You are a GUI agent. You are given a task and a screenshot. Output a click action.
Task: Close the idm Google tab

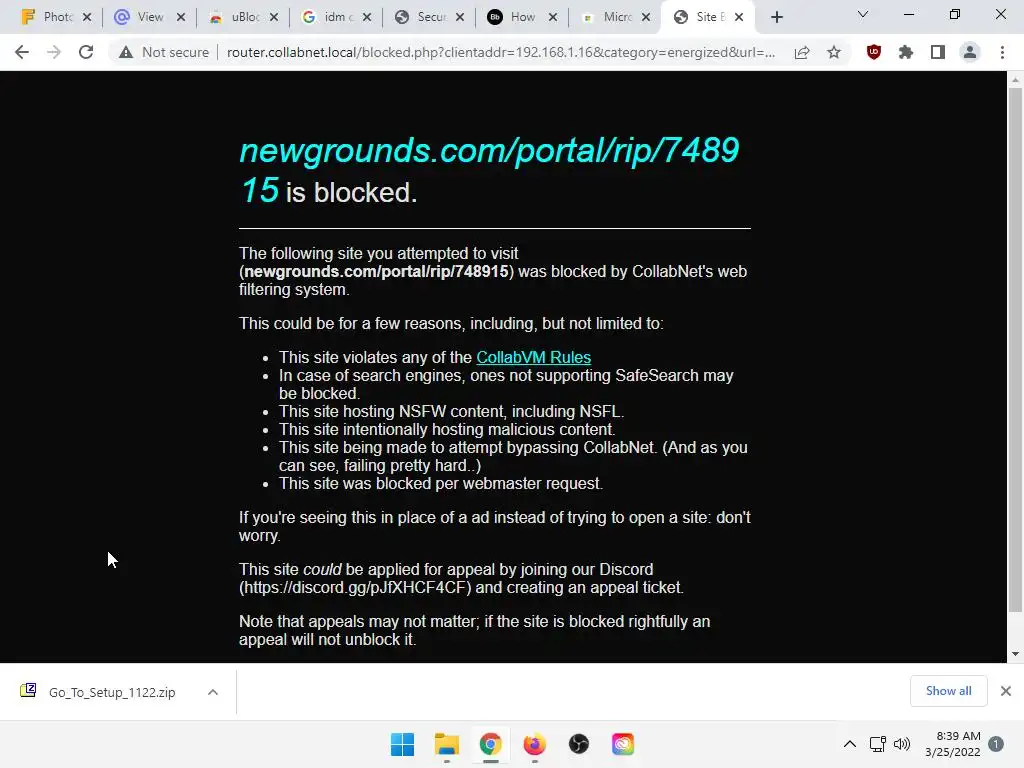(x=367, y=17)
